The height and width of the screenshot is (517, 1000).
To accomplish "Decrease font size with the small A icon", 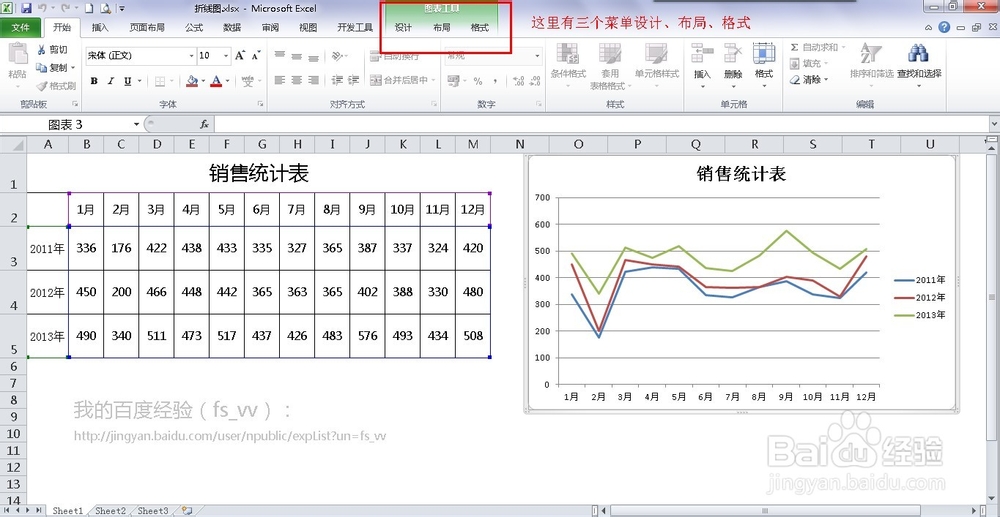I will pyautogui.click(x=256, y=56).
